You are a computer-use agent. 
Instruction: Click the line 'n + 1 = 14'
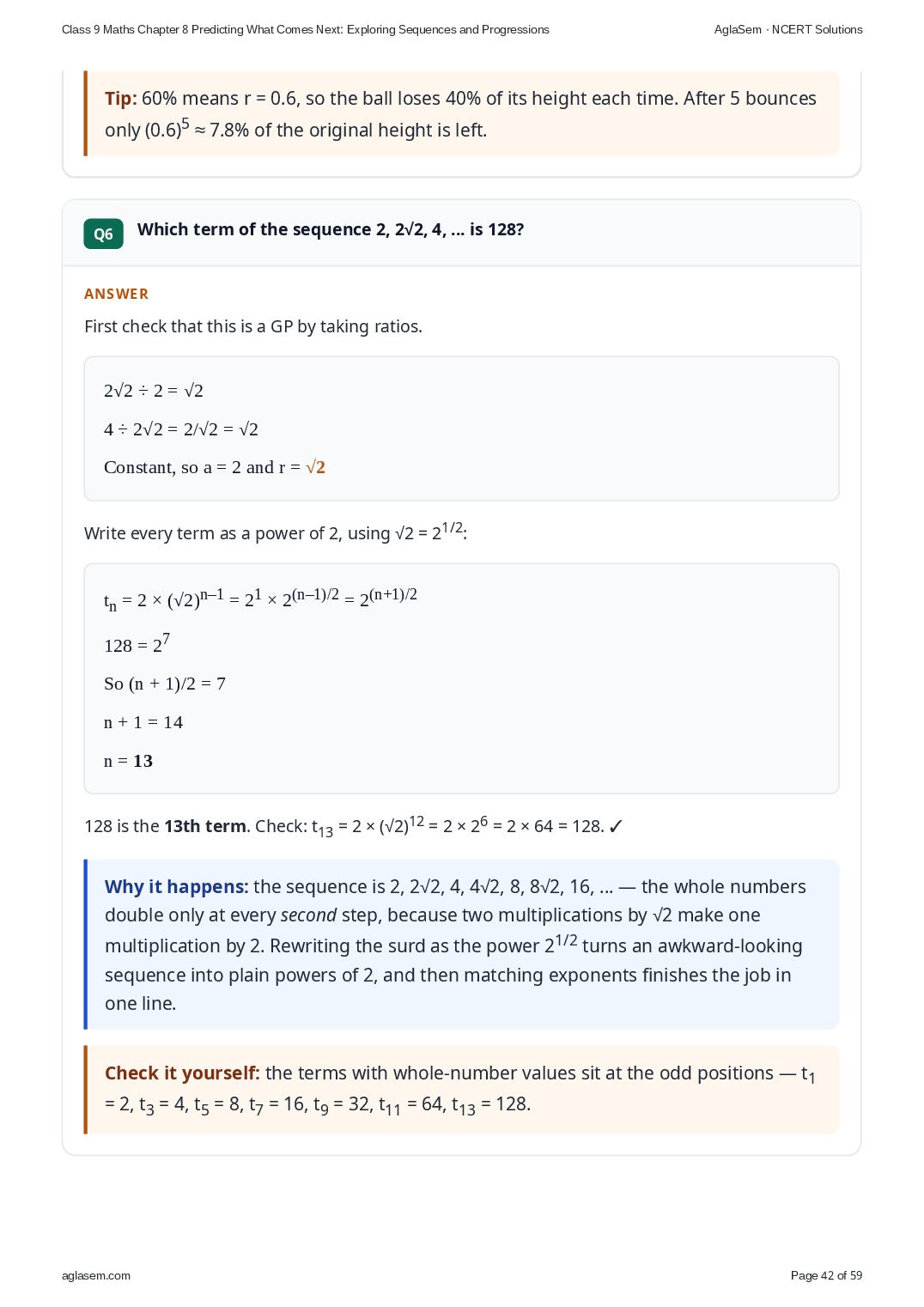143,722
